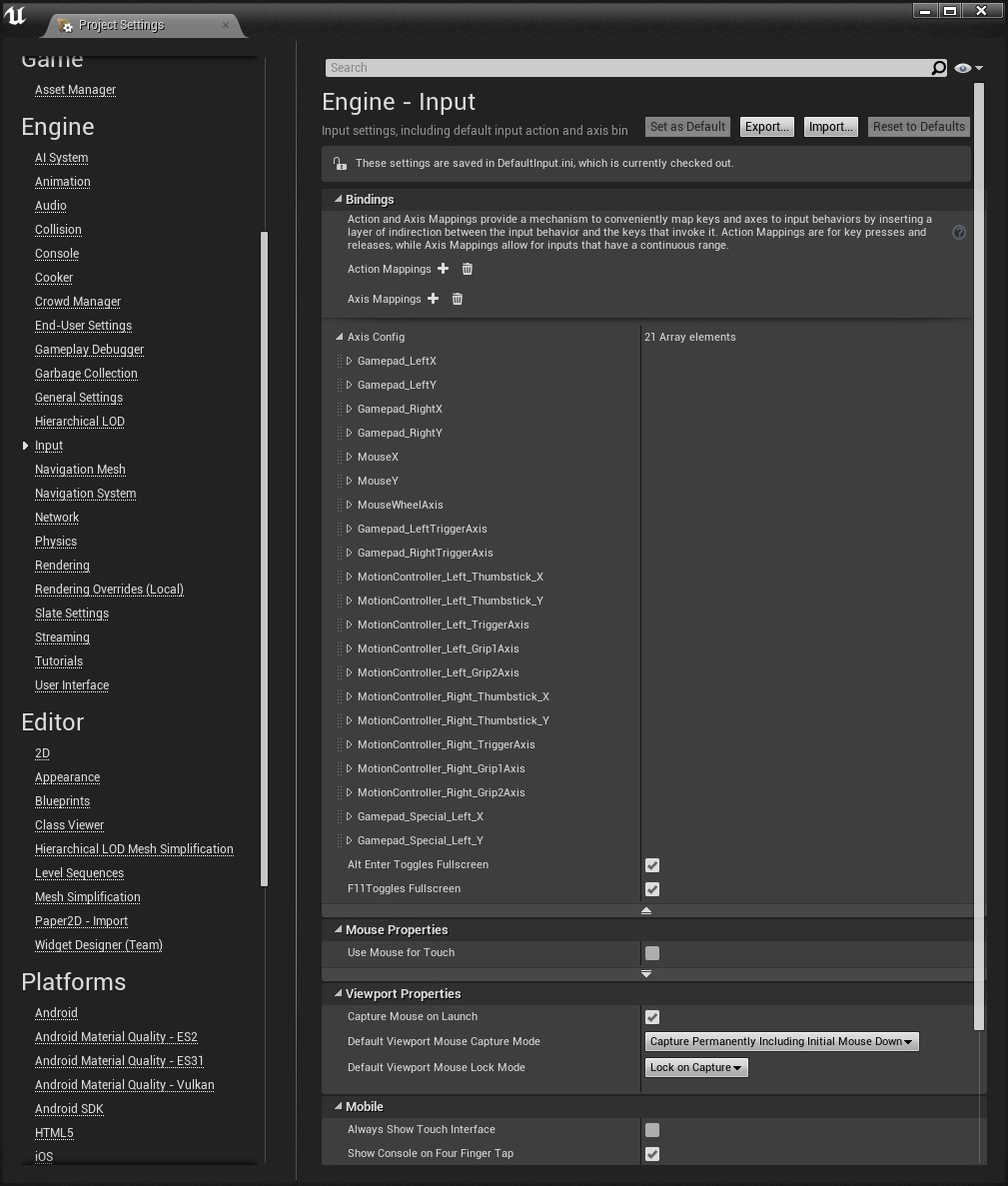Click the Import... button
The image size is (1008, 1186).
point(830,126)
